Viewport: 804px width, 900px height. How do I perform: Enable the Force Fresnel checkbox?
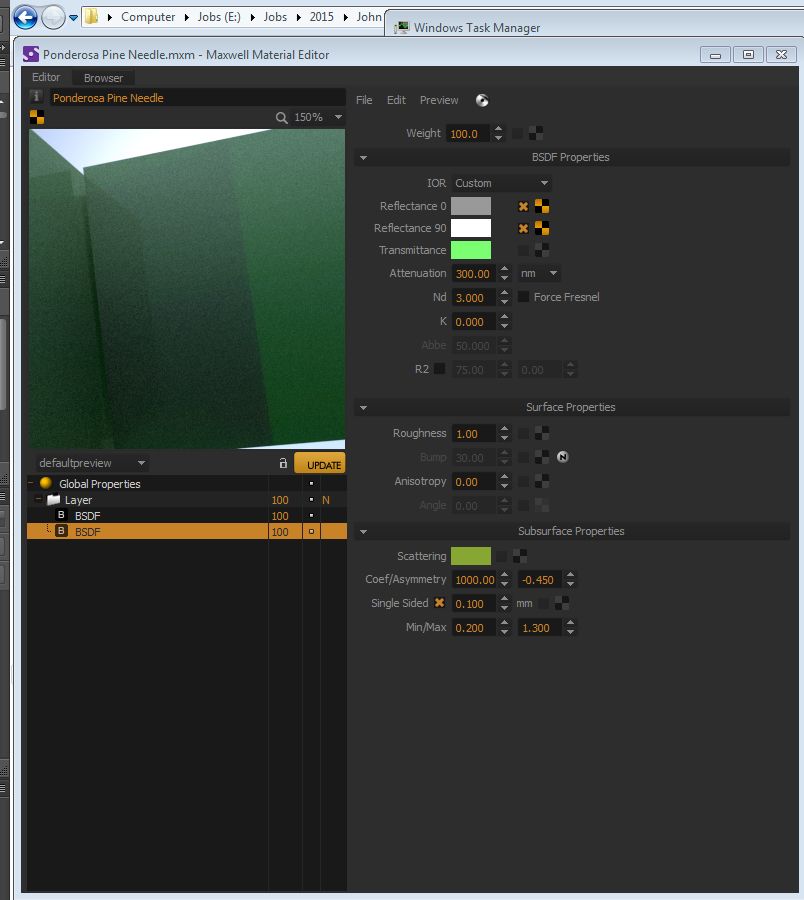(x=523, y=296)
